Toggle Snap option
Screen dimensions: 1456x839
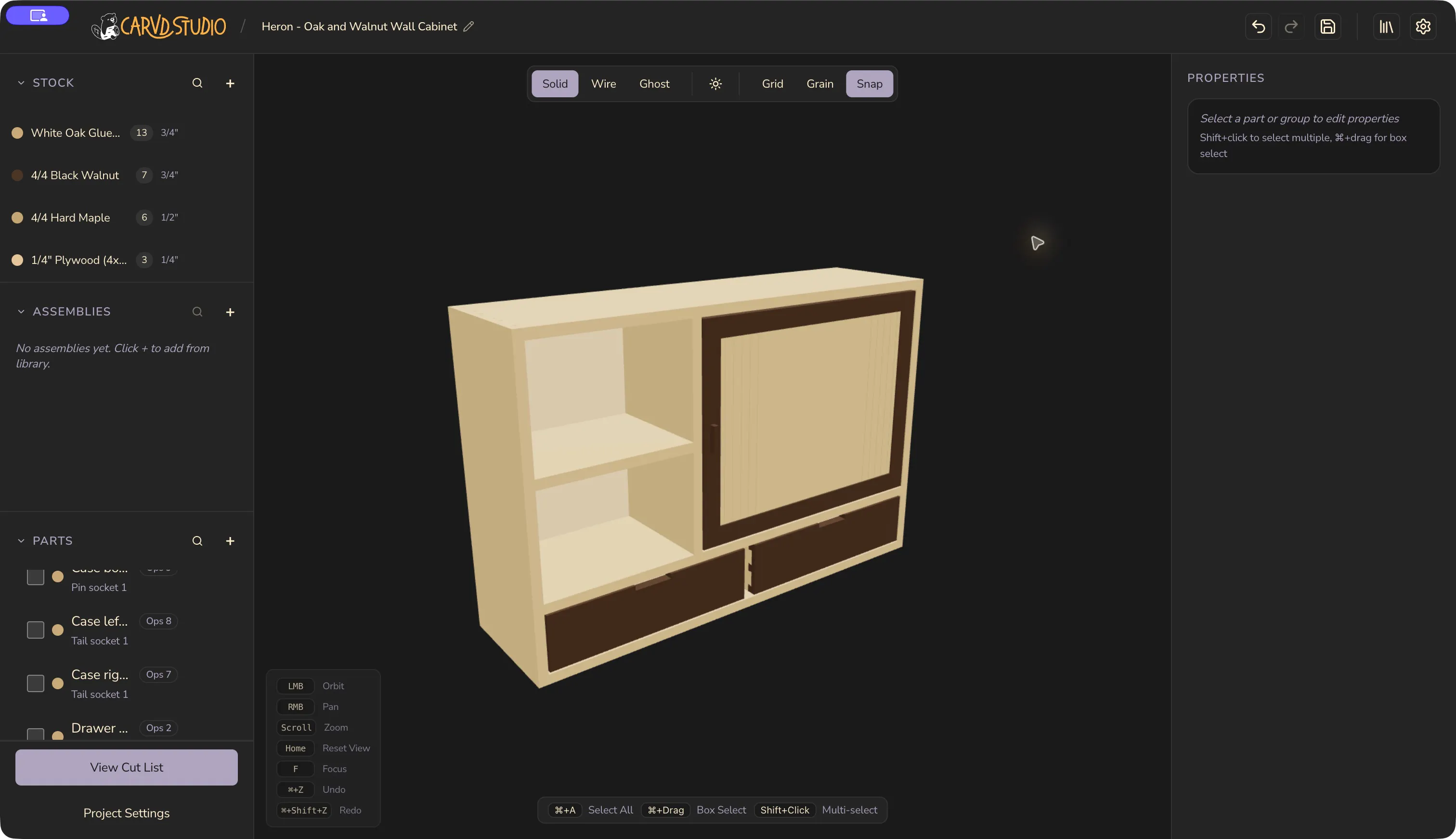click(x=869, y=83)
